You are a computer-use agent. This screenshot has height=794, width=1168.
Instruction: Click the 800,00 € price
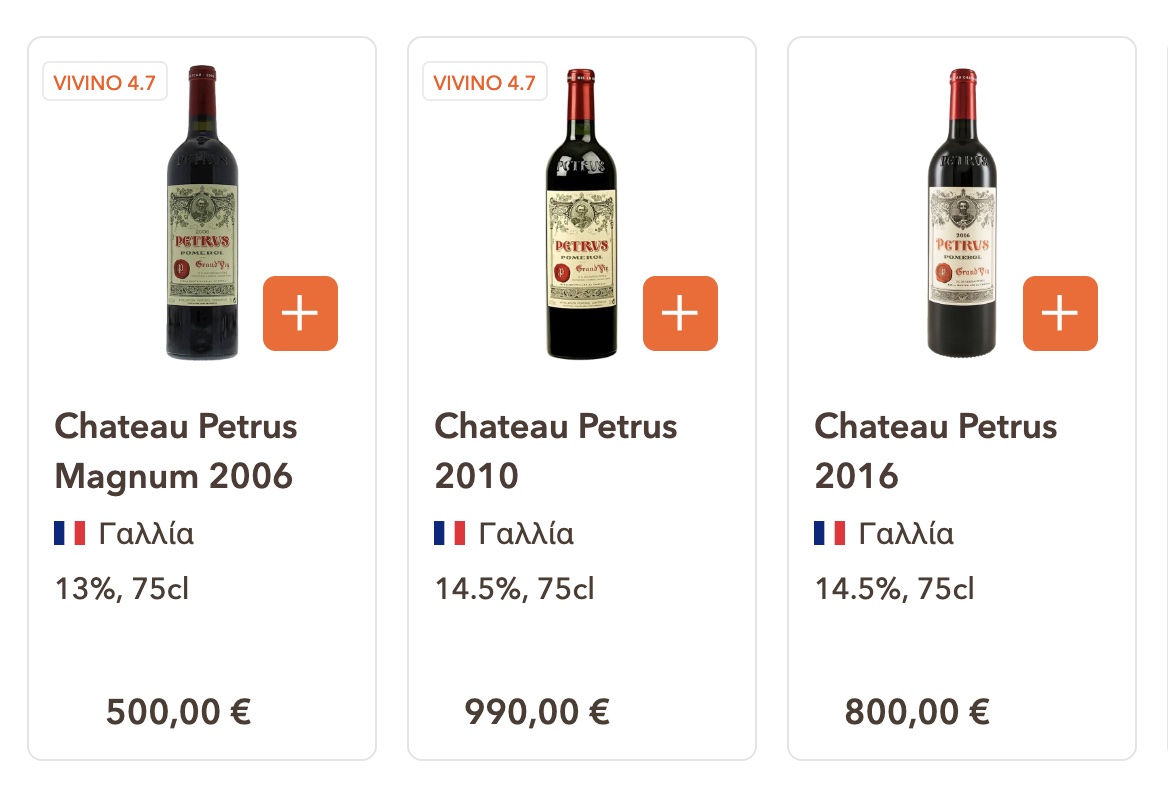pos(917,712)
